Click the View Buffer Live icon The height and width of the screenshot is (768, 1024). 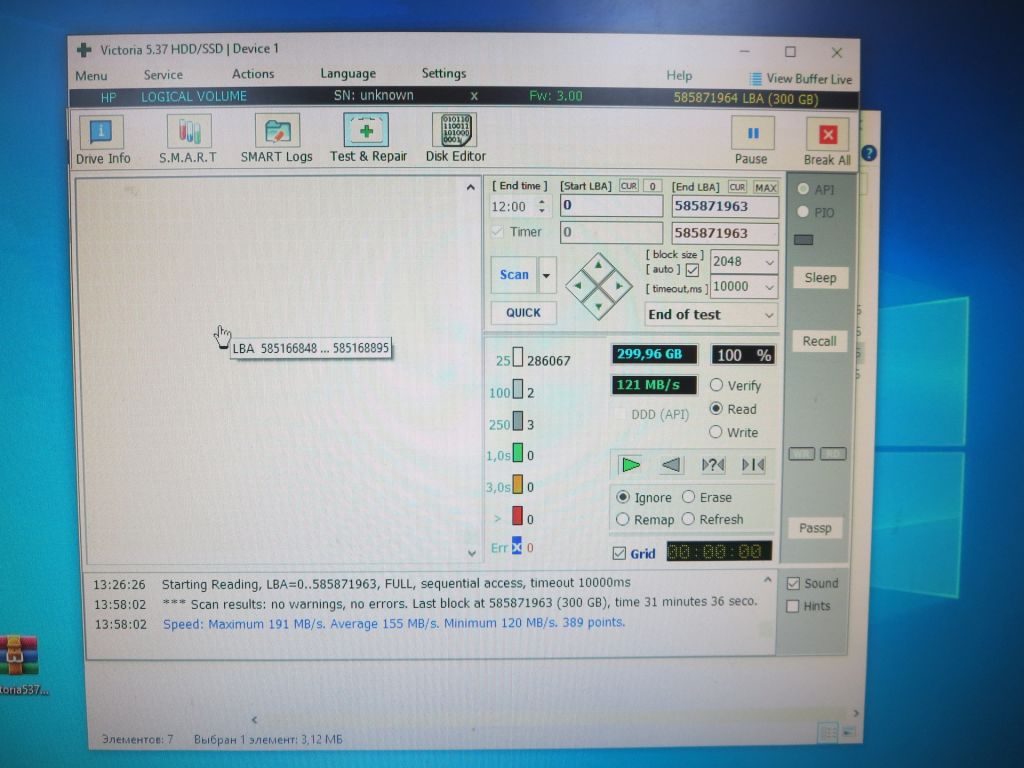tap(756, 79)
